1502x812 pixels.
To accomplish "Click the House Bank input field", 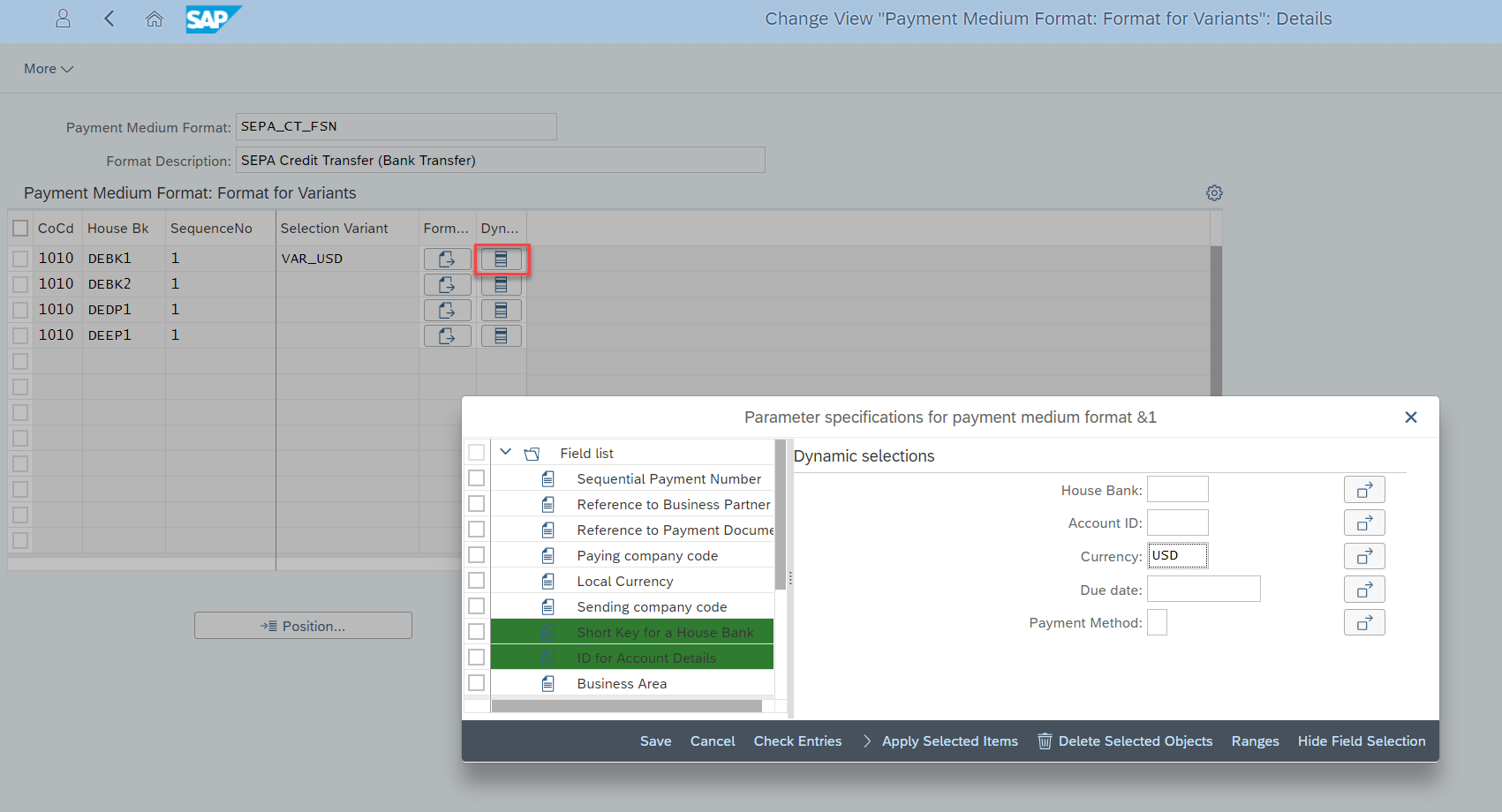I will tap(1178, 490).
